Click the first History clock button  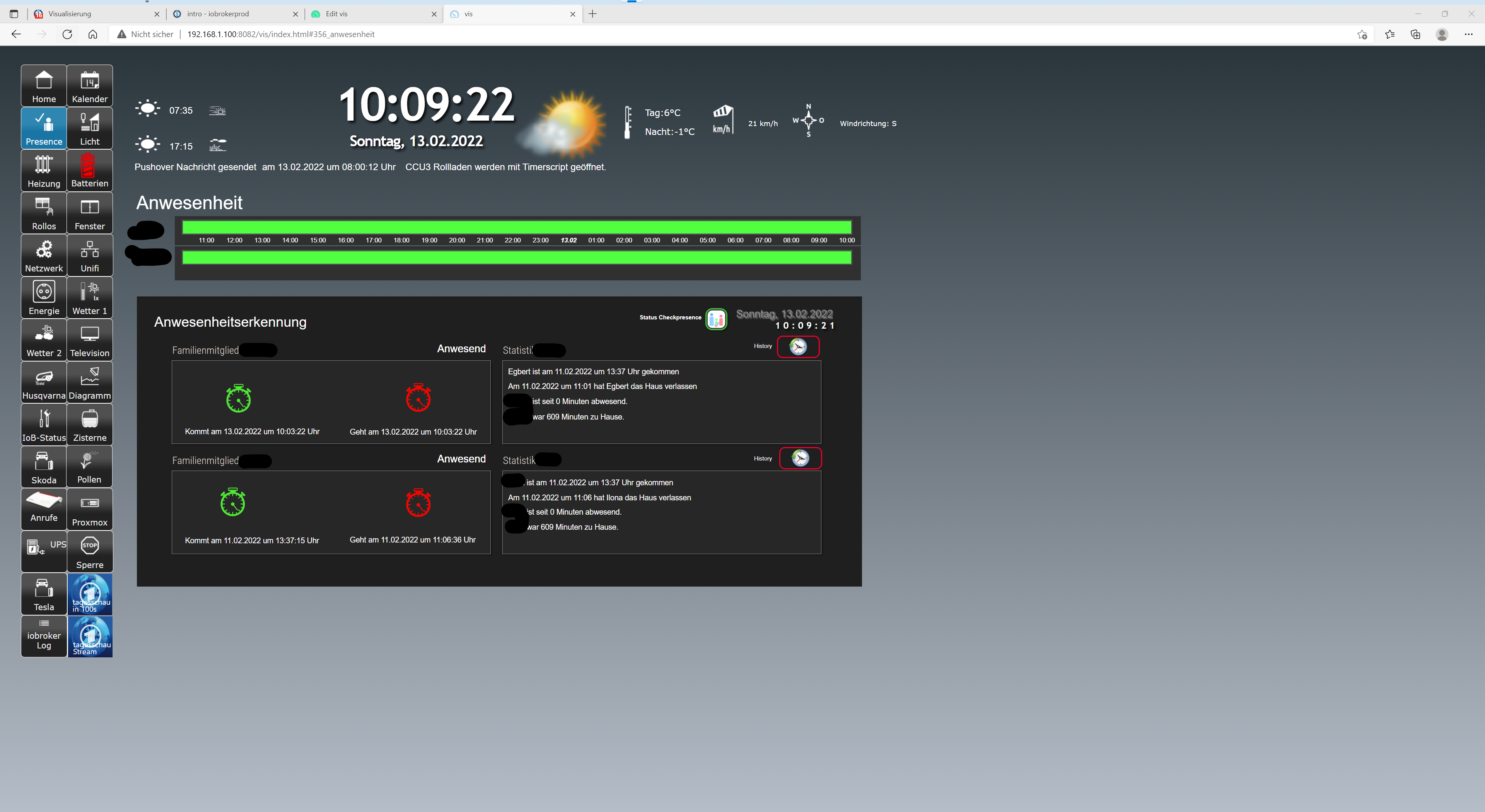pyautogui.click(x=798, y=346)
